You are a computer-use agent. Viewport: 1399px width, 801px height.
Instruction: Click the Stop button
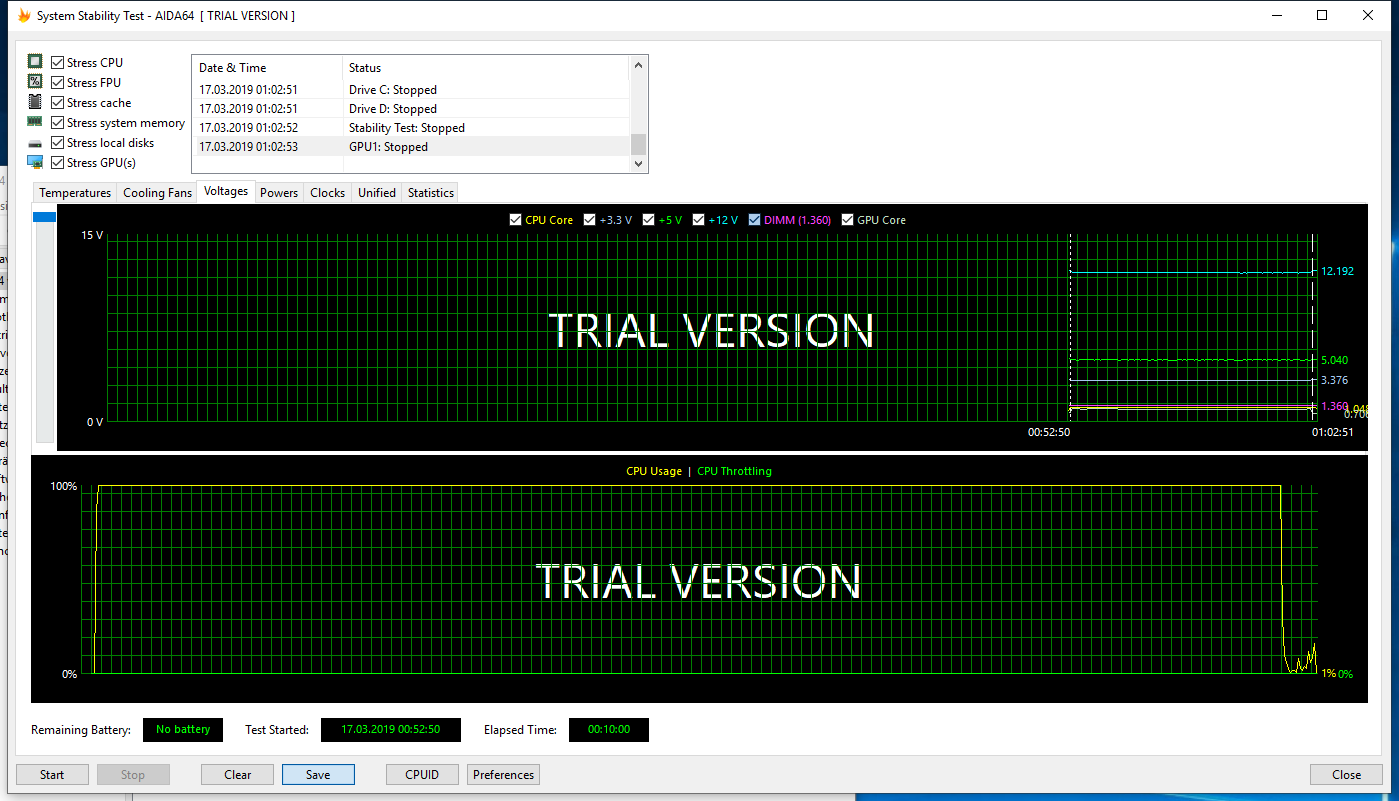click(x=133, y=774)
